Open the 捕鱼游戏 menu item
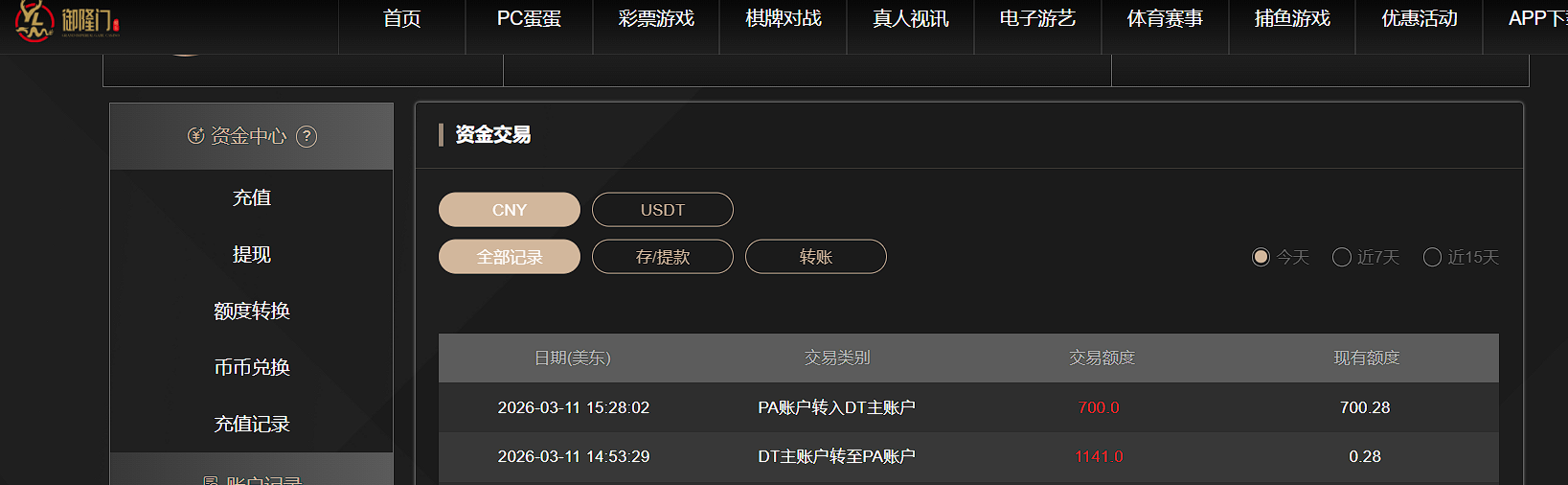 point(1292,19)
